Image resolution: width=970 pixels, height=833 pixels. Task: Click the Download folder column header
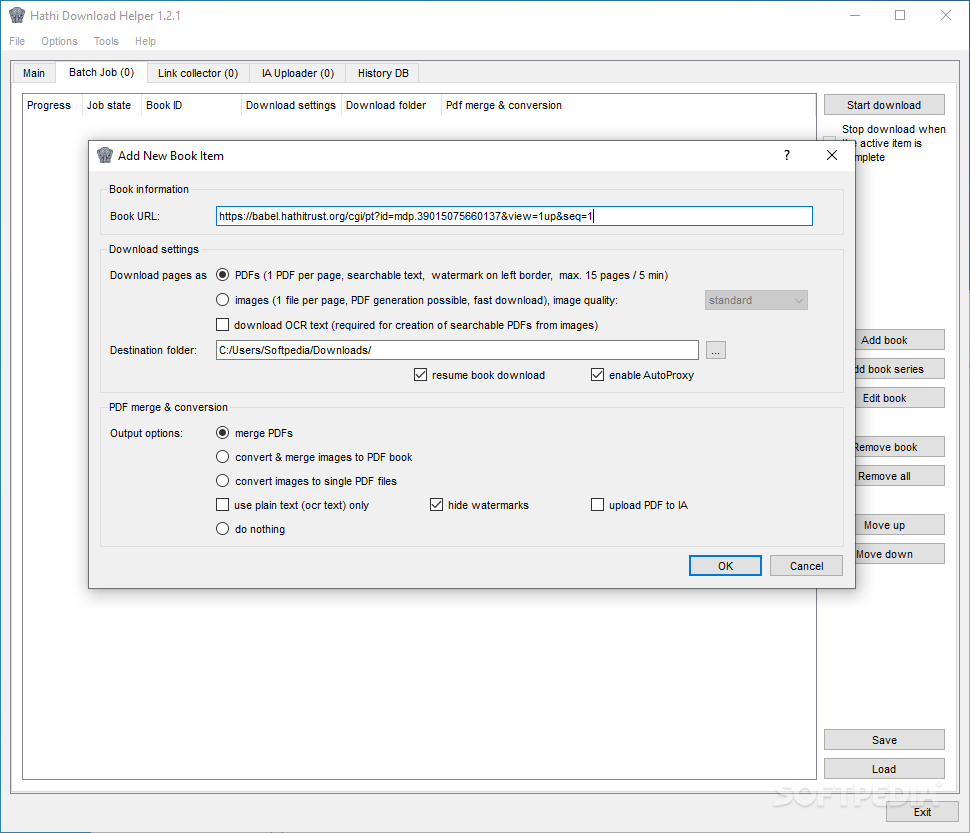[x=391, y=105]
